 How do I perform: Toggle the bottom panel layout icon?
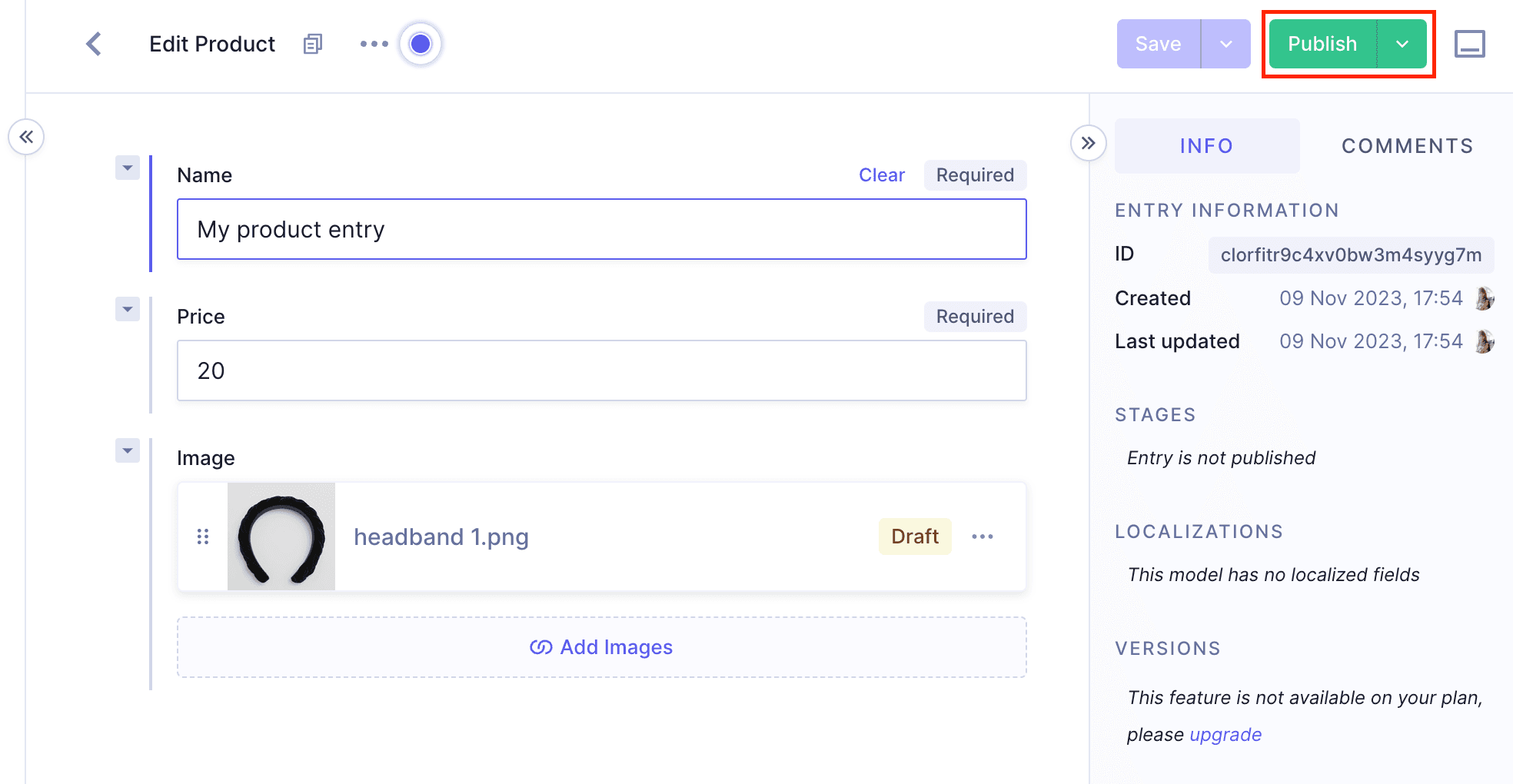(x=1469, y=44)
